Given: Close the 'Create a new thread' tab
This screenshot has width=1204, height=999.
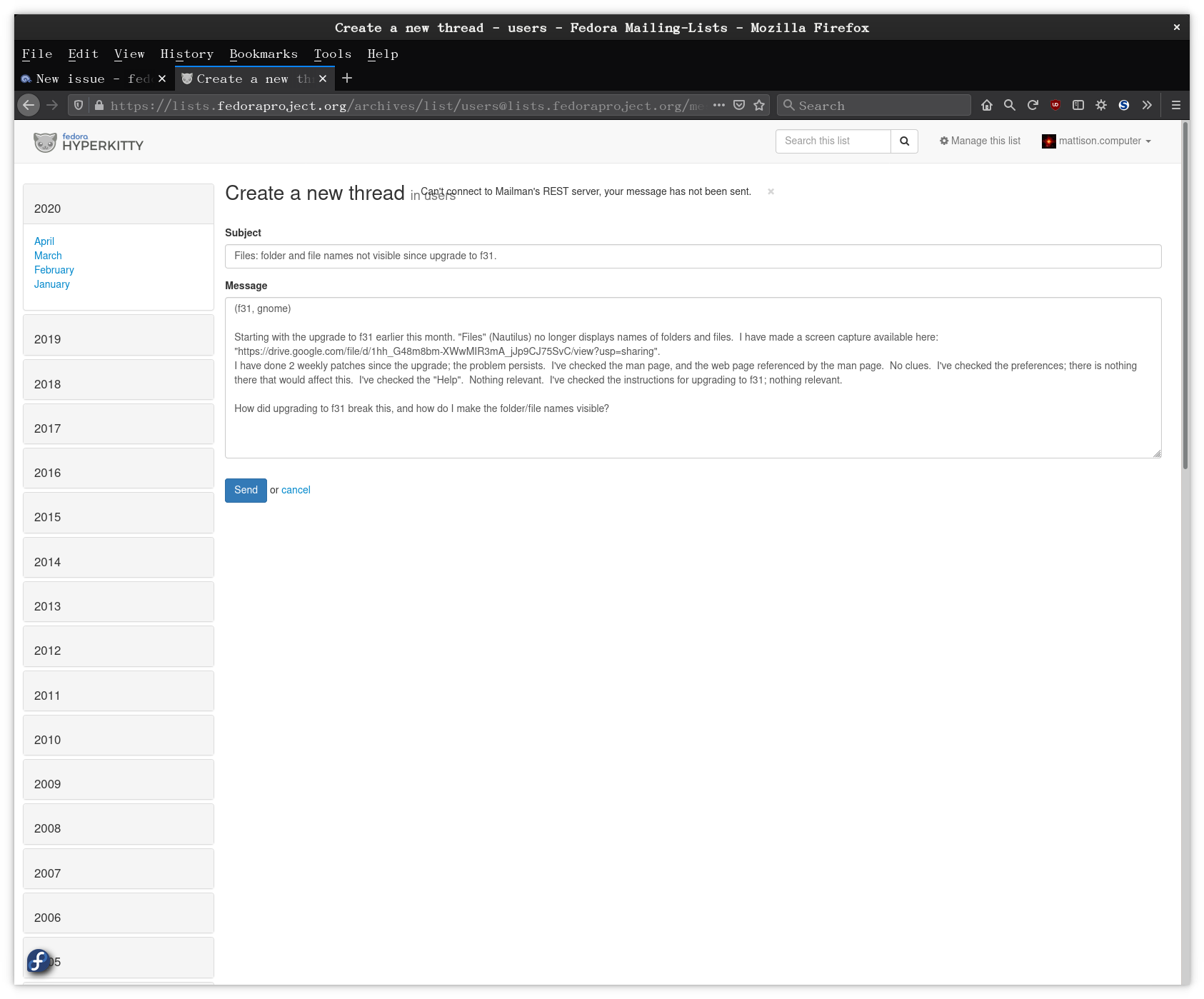Looking at the screenshot, I should [x=323, y=79].
